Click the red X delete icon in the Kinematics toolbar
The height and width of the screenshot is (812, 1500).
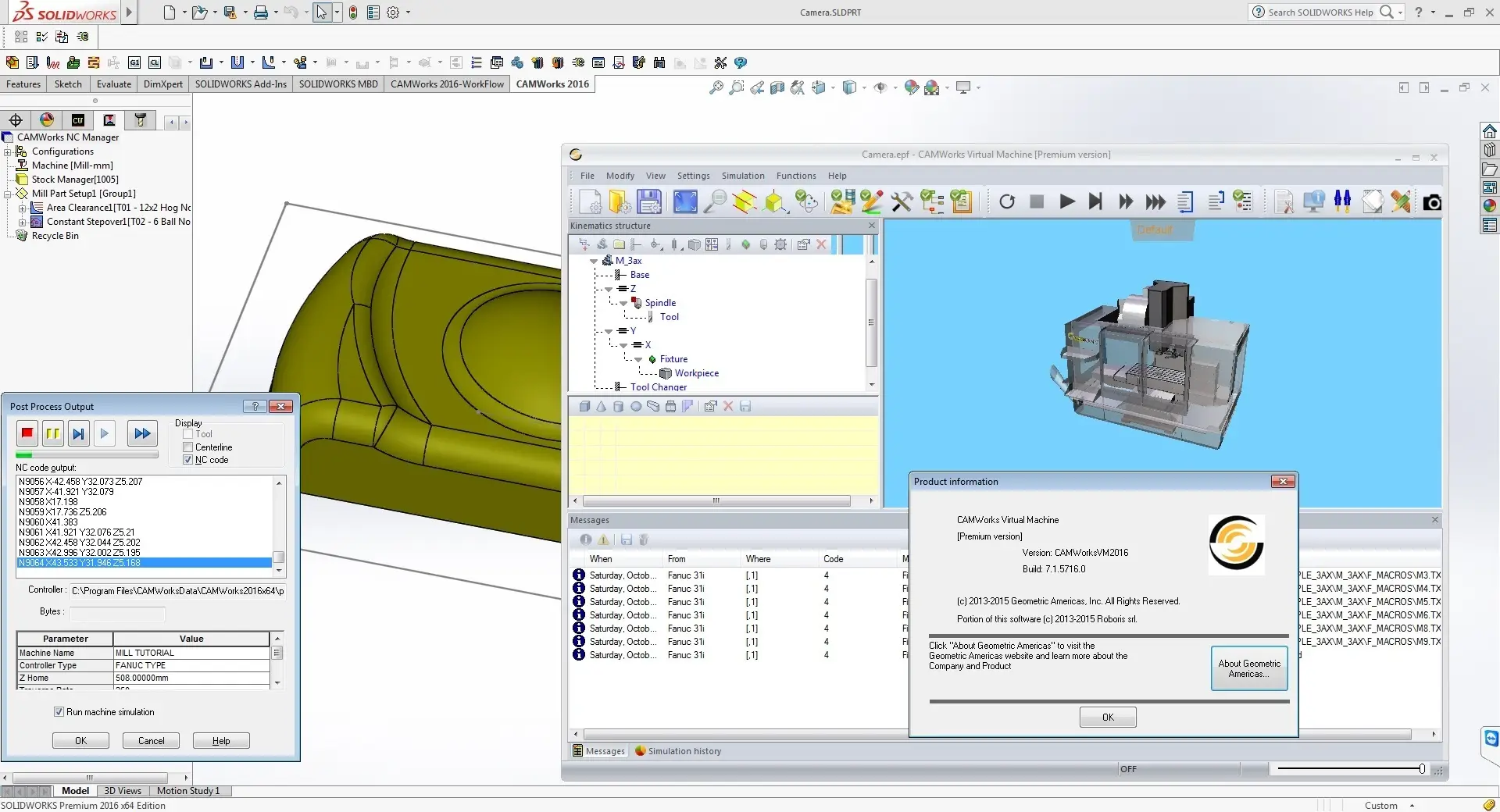821,244
